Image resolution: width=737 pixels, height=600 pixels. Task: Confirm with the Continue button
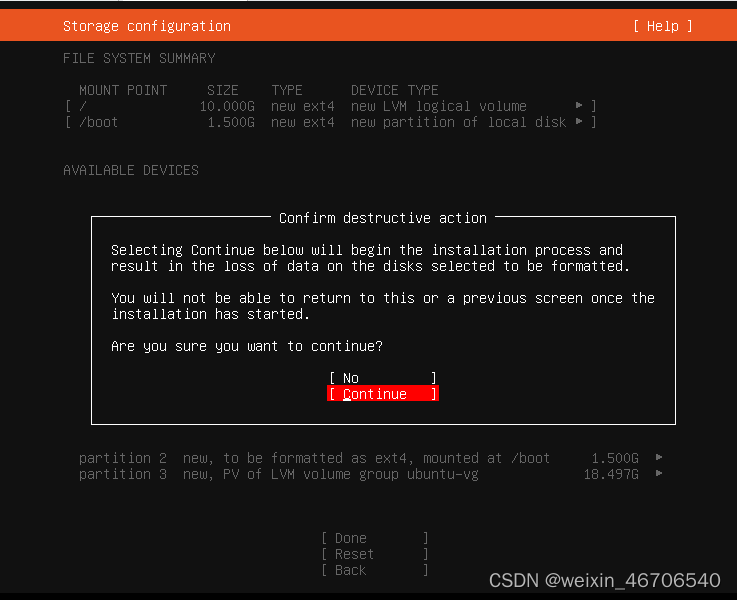tap(383, 394)
